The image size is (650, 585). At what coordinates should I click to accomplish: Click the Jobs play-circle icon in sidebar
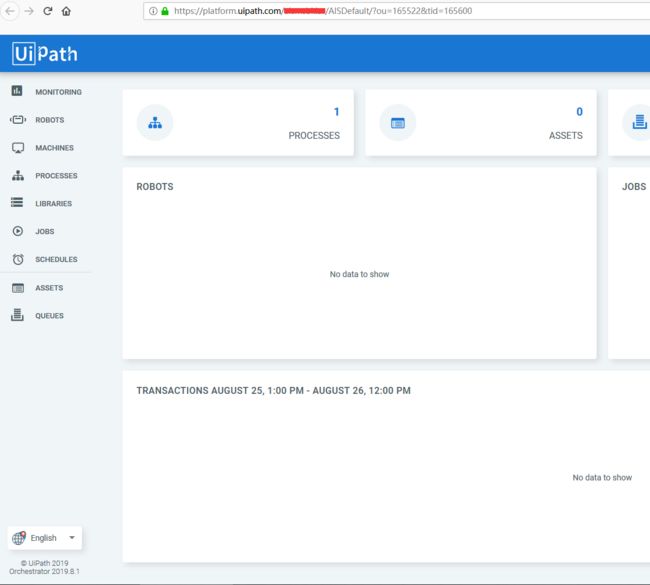pyautogui.click(x=18, y=231)
